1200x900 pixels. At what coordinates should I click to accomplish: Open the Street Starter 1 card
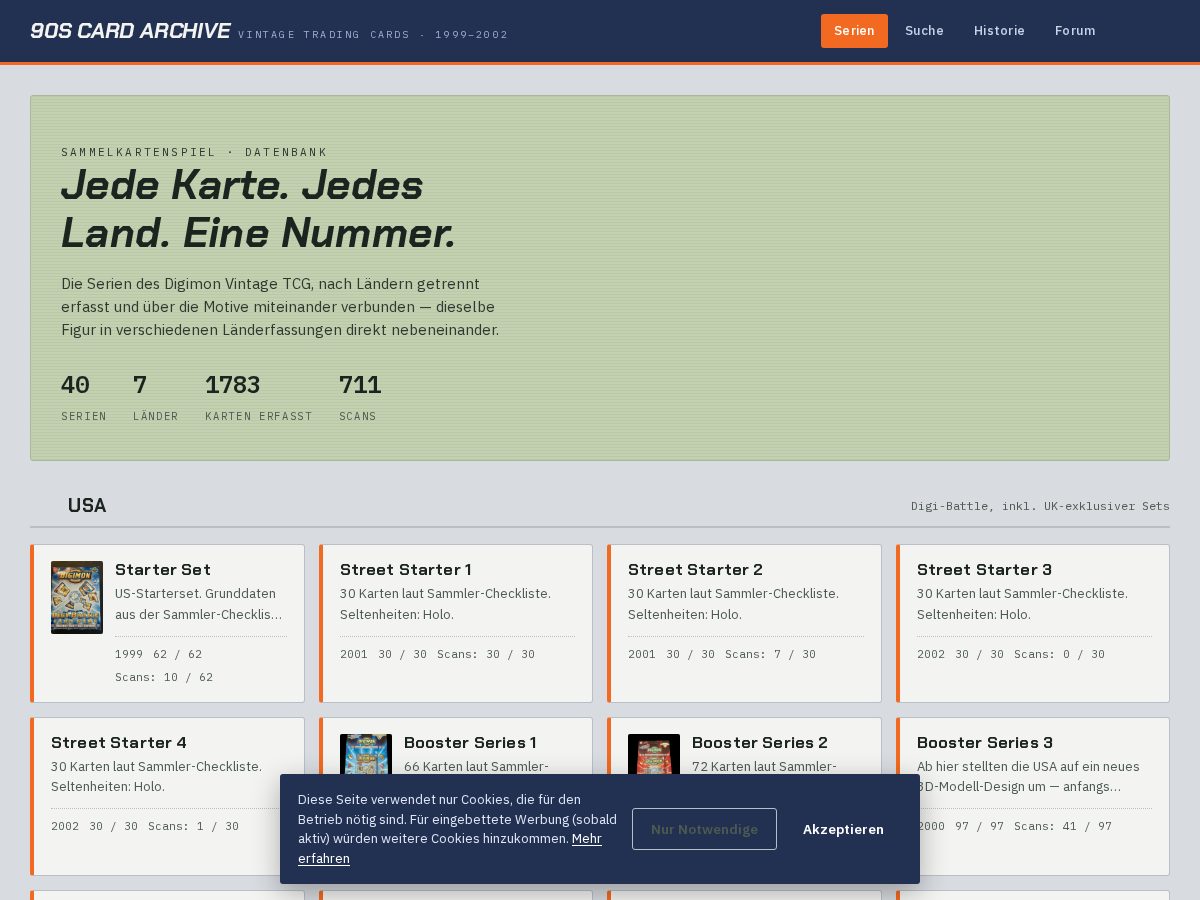[456, 623]
